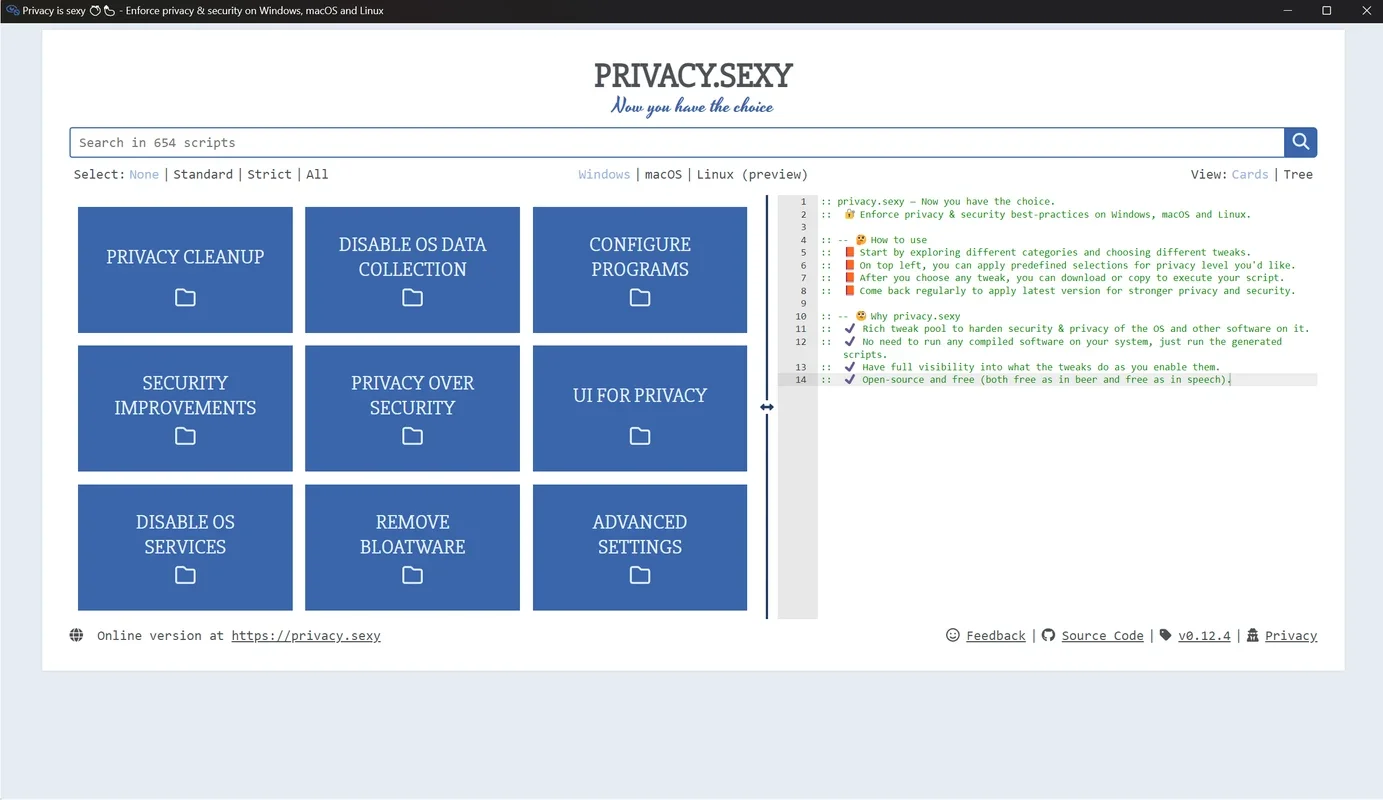Open the Security Improvements card
Image resolution: width=1383 pixels, height=800 pixels.
[x=185, y=408]
